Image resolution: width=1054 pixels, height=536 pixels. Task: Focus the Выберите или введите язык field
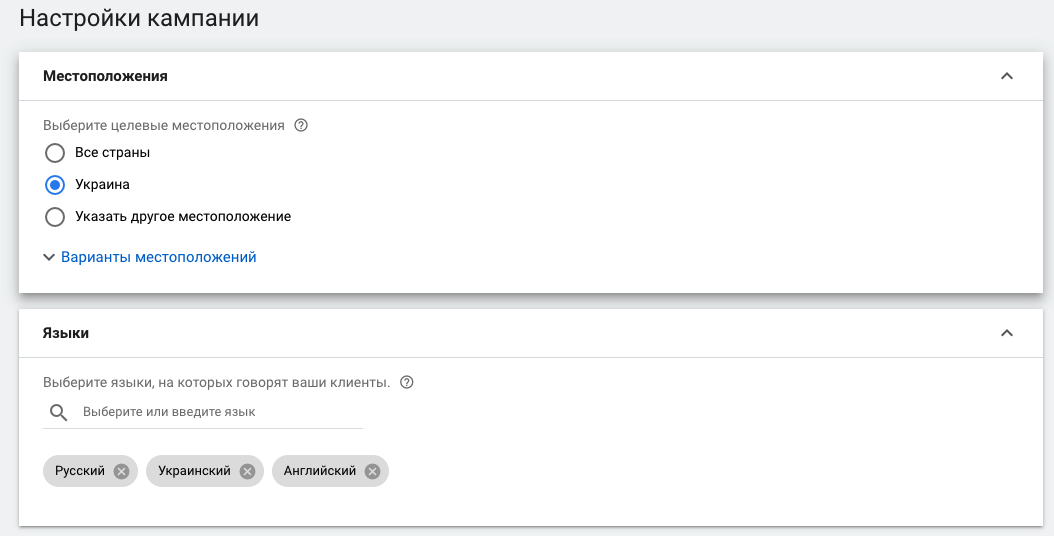click(220, 412)
